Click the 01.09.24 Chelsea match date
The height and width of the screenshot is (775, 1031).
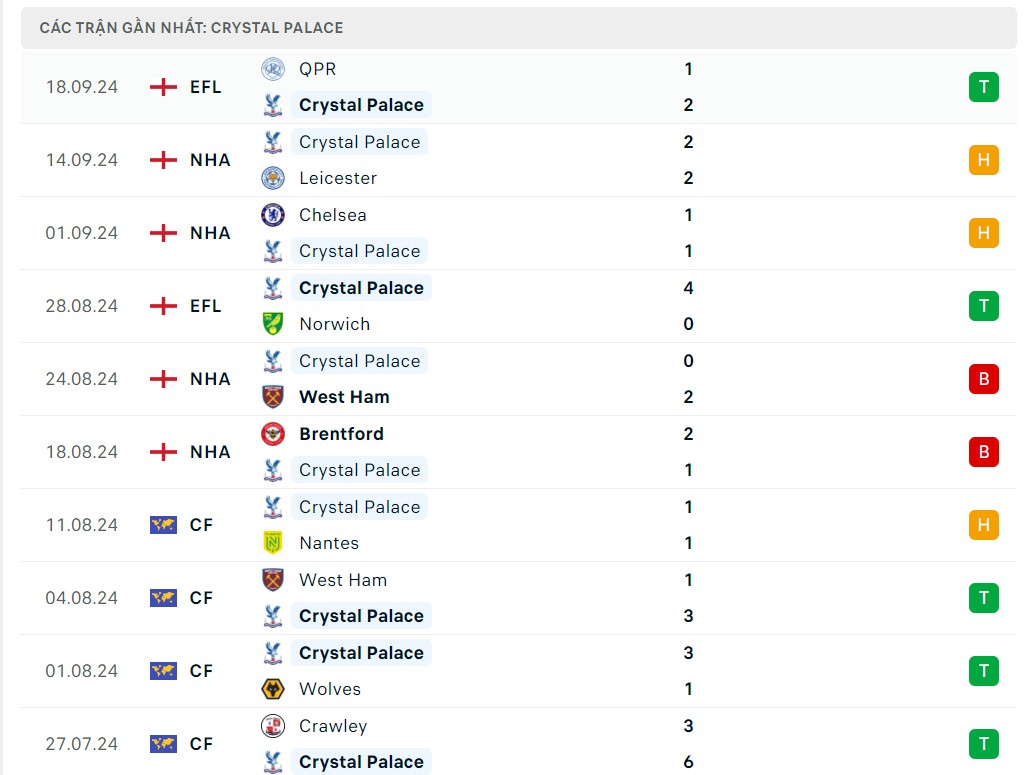point(81,233)
